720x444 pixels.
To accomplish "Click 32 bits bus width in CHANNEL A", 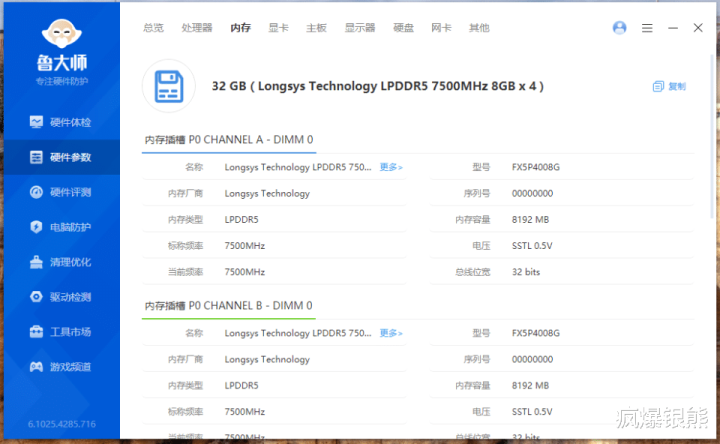I will pos(526,272).
